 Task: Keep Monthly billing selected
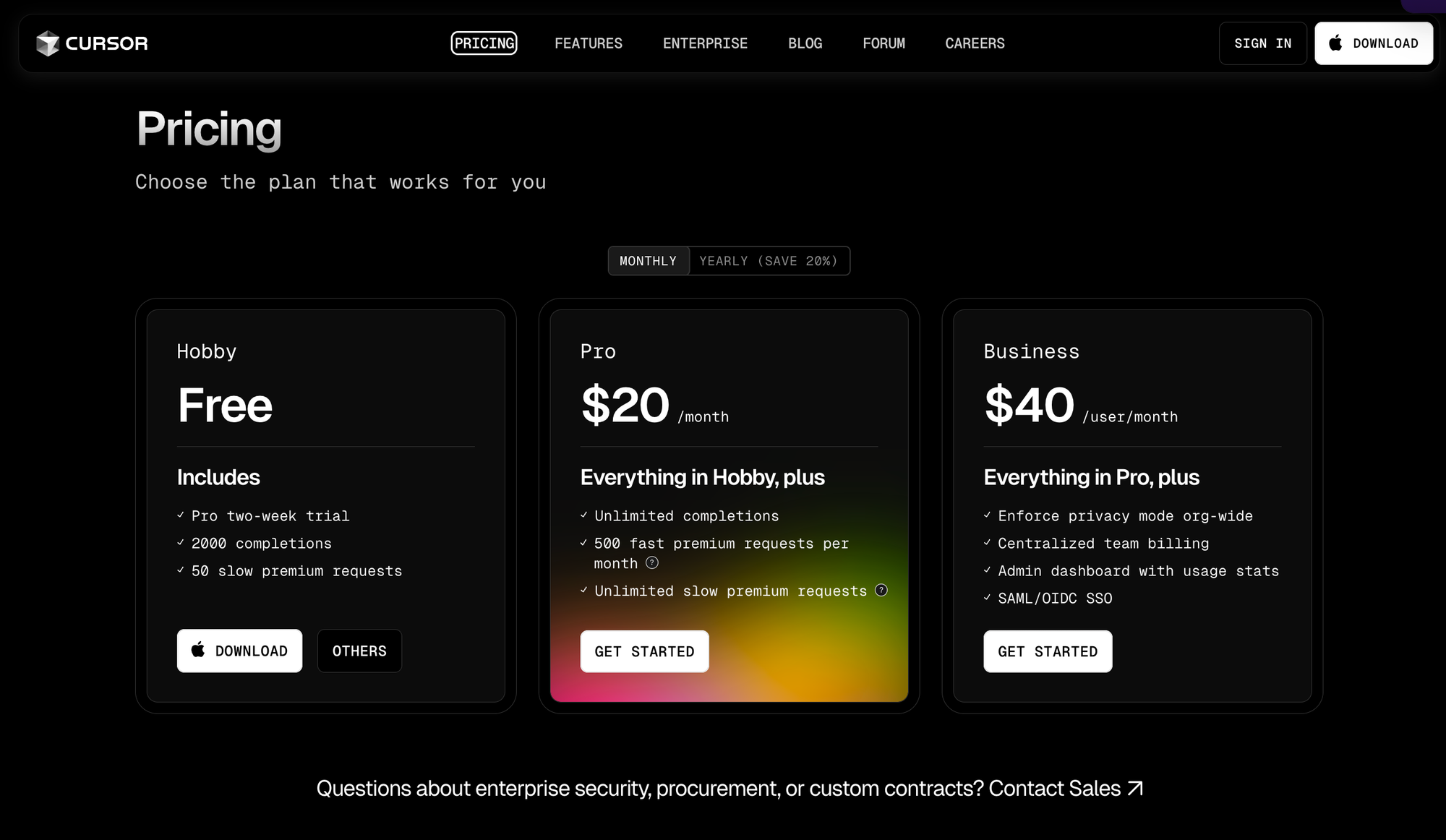[648, 261]
